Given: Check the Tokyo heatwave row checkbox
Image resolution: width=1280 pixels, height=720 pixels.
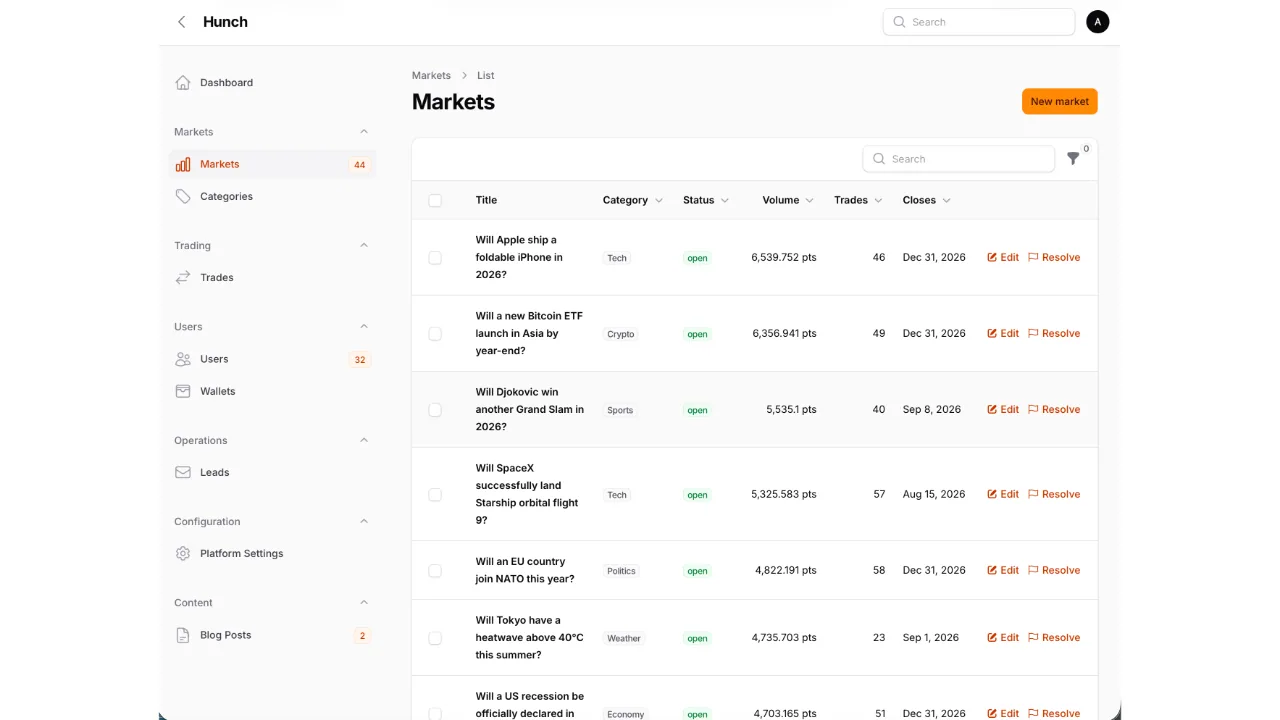Looking at the screenshot, I should click(435, 638).
